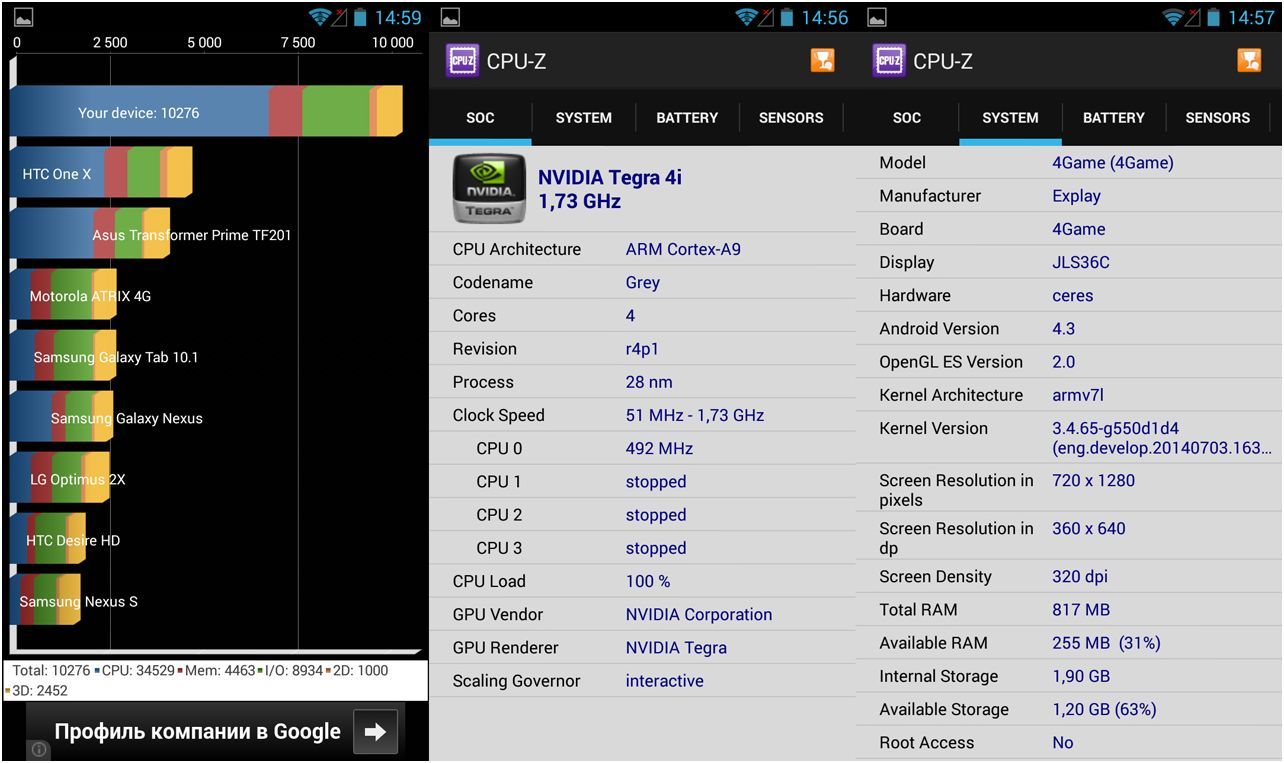The image size is (1284, 763).
Task: Click the CPU-Z app icon on the device Model screen
Action: [888, 61]
